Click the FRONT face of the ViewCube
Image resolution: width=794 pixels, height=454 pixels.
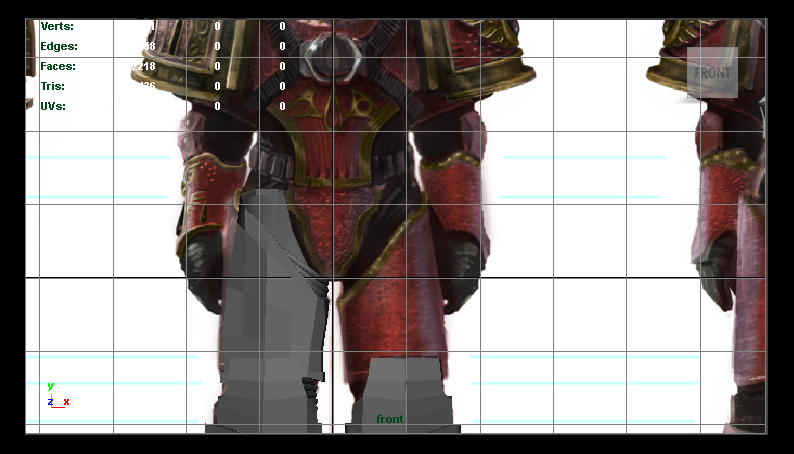tap(712, 73)
